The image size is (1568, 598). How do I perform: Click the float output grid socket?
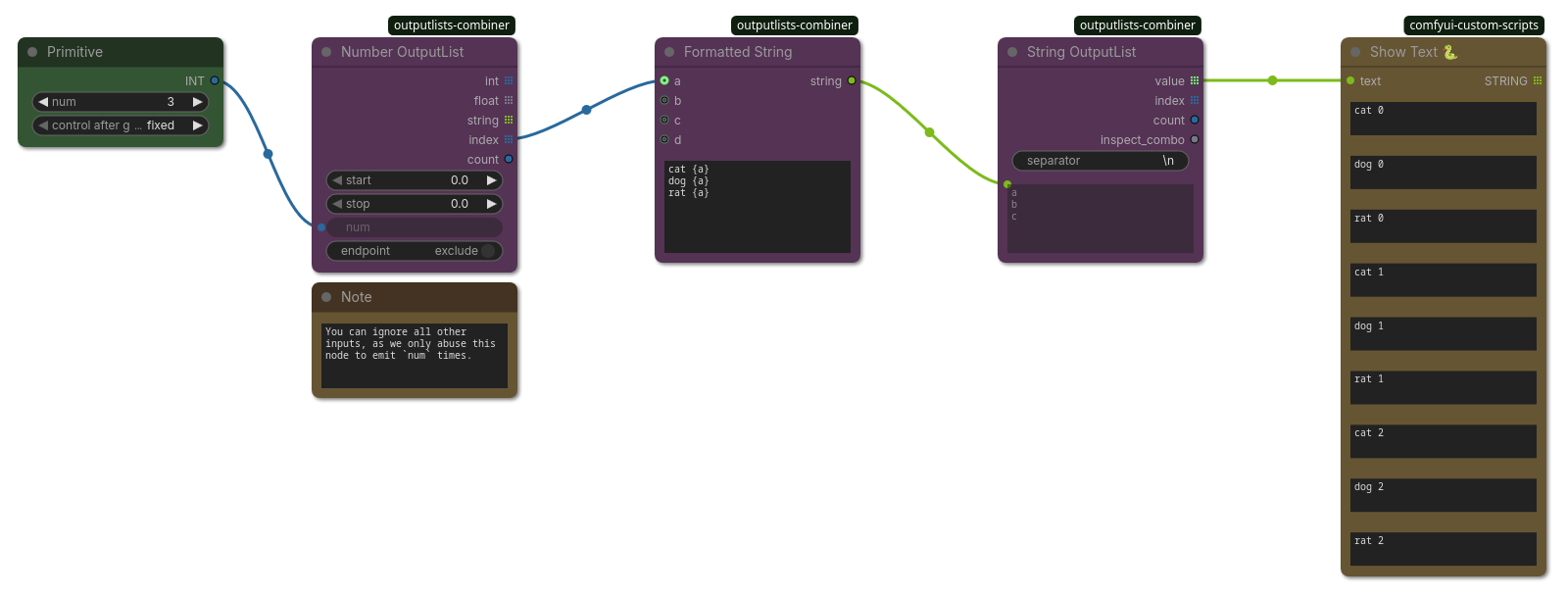pyautogui.click(x=509, y=100)
